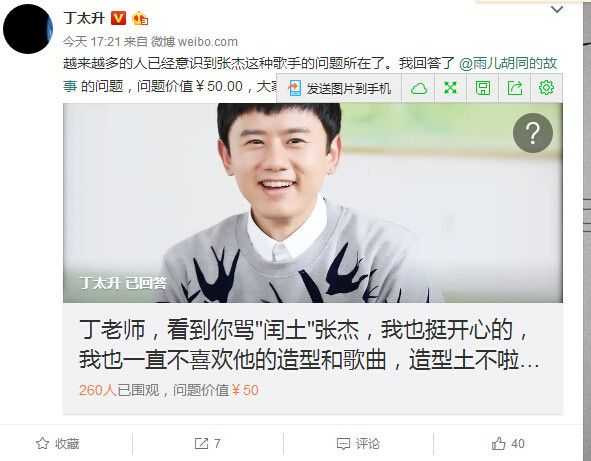Send picture to phone via 发送图片到手机

pos(339,89)
